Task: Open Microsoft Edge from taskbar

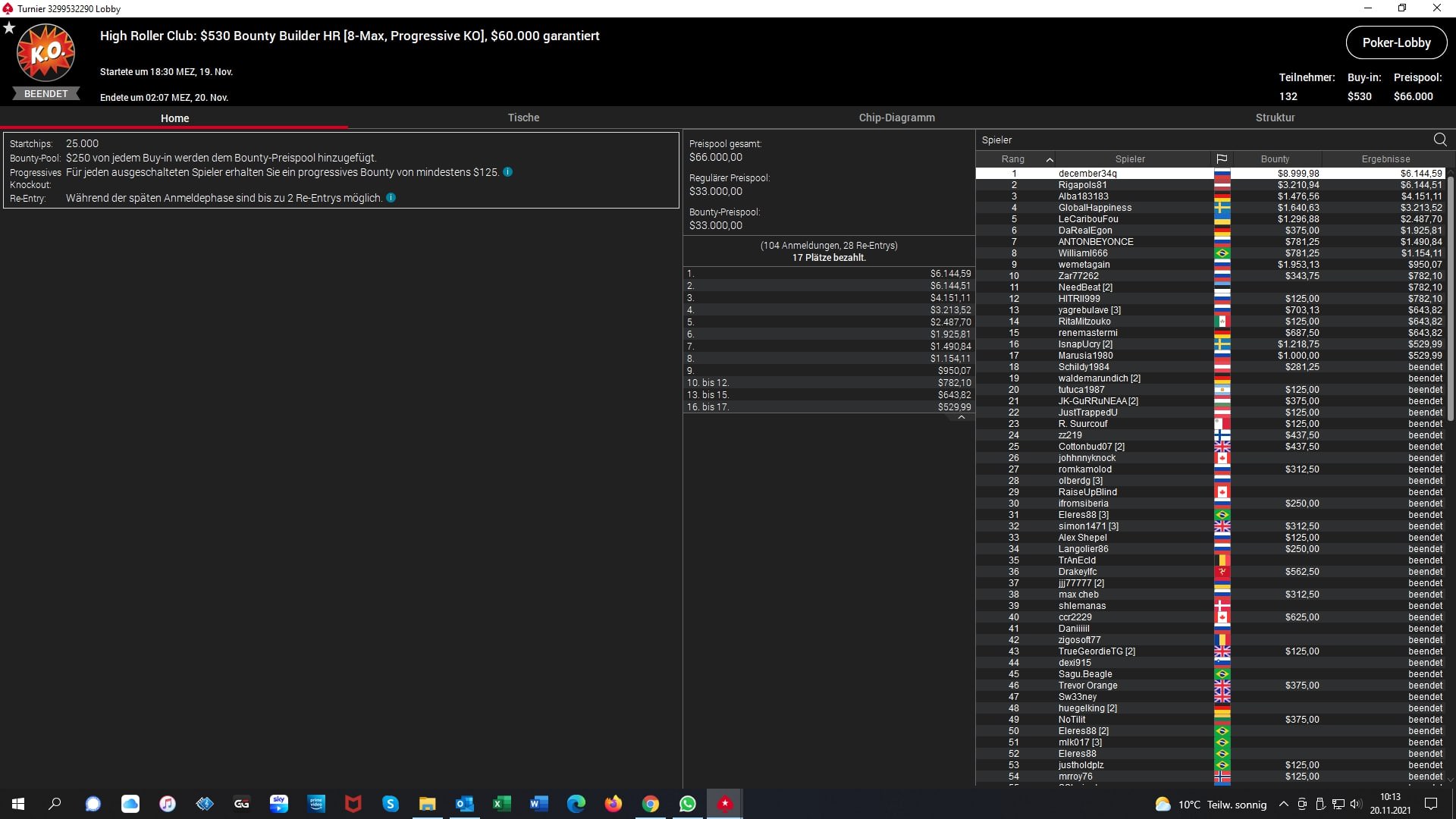Action: pyautogui.click(x=576, y=804)
